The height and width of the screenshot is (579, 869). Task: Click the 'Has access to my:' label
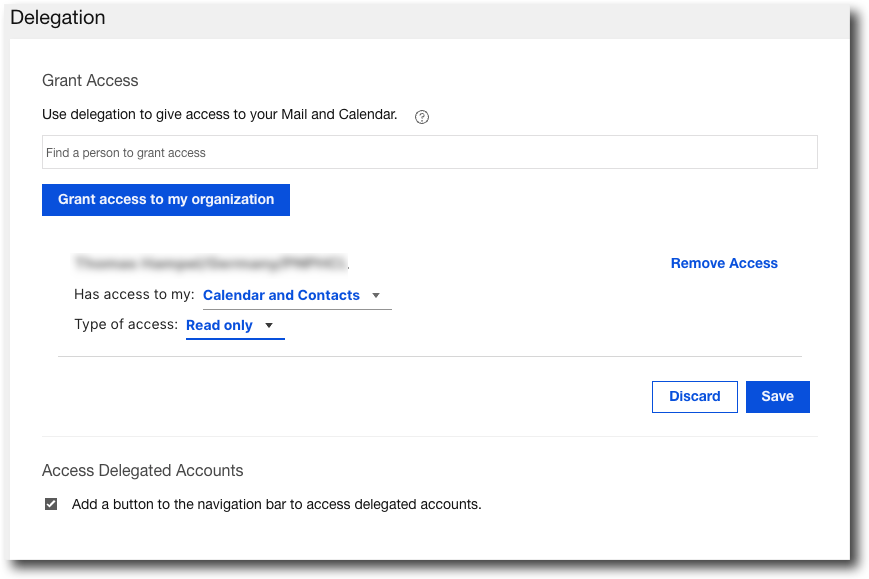click(134, 296)
